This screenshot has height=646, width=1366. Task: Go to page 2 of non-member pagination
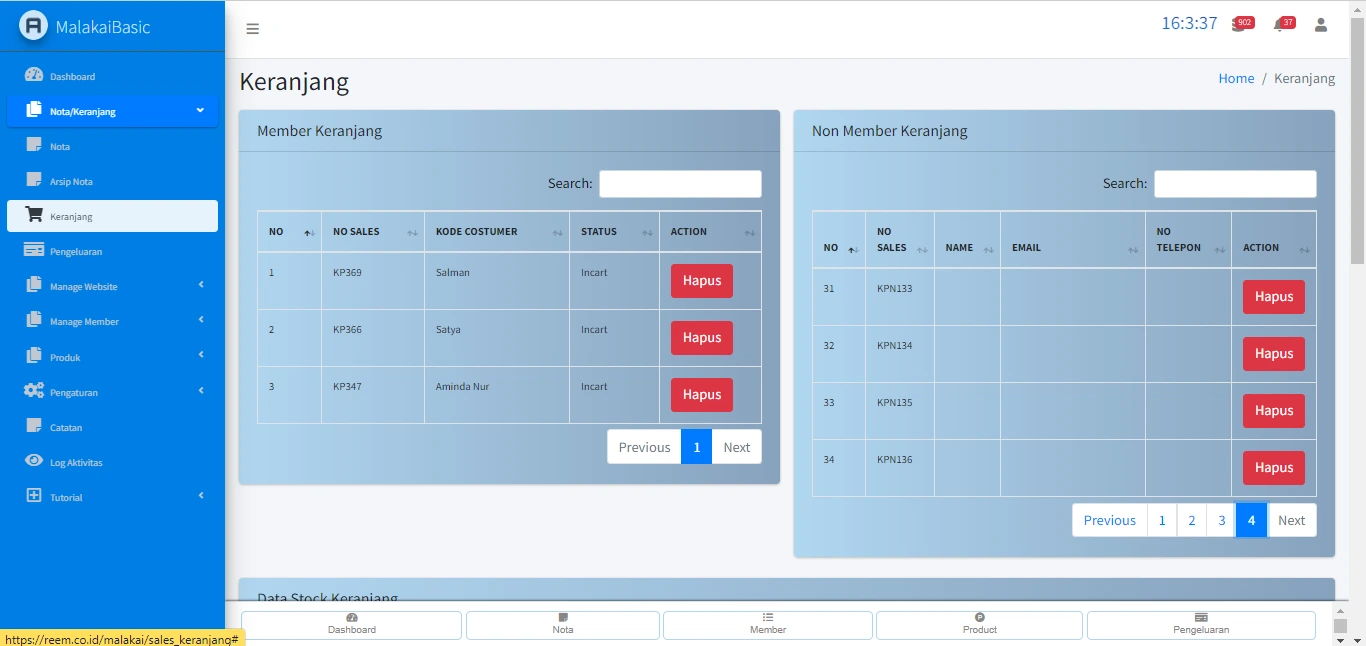[1191, 520]
